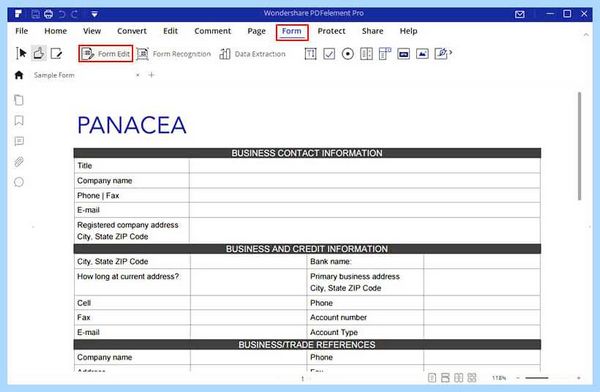Switch to the View tab
Image resolution: width=600 pixels, height=392 pixels.
coord(92,31)
